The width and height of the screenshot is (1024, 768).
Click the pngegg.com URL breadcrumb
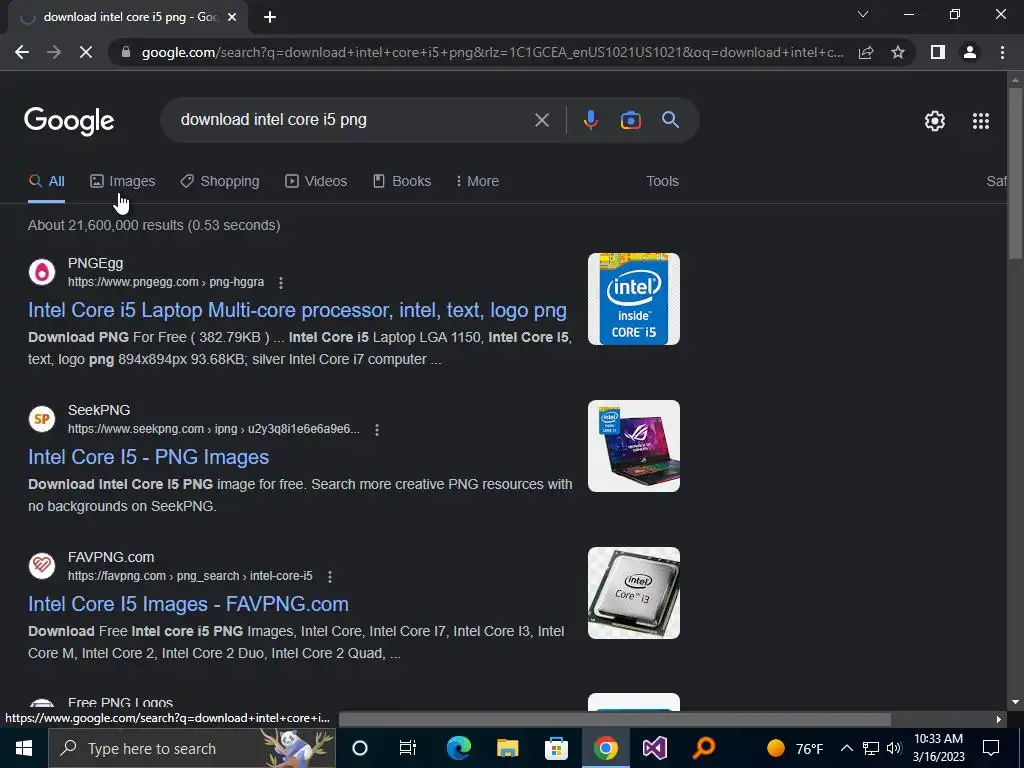[166, 282]
